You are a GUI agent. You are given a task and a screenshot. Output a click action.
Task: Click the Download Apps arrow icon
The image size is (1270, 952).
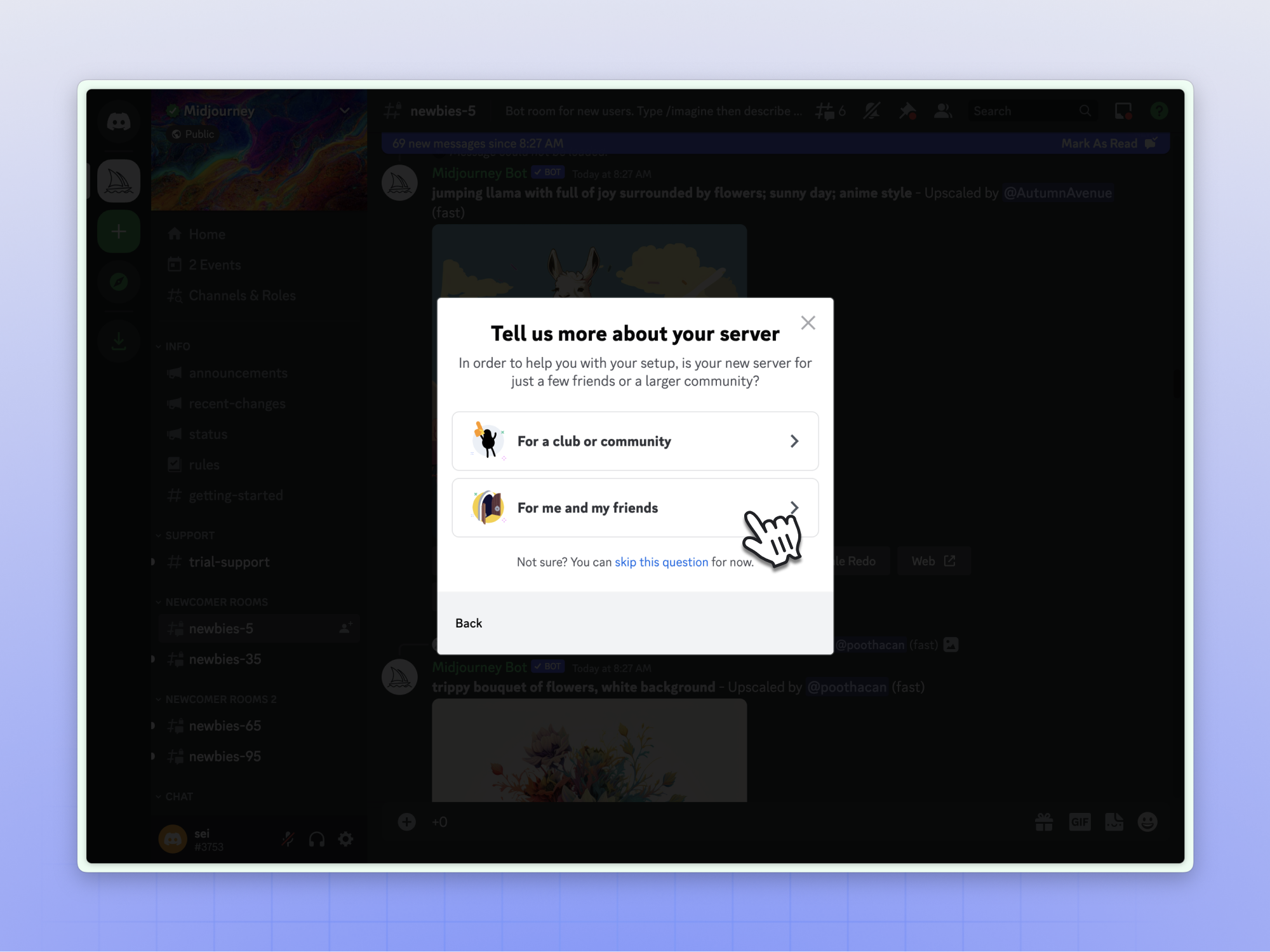coord(119,341)
